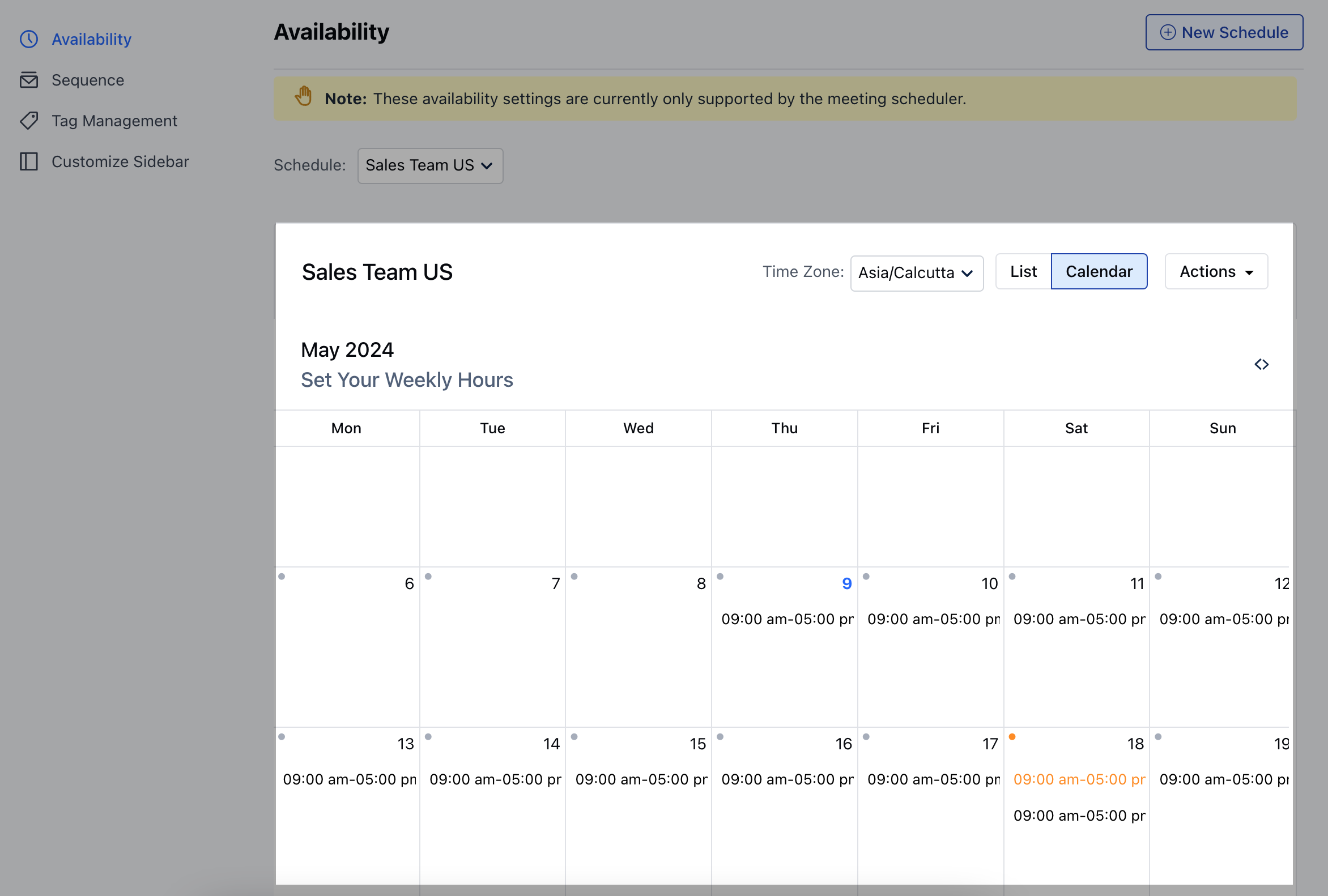
Task: Select date number 14 in the calendar
Action: click(x=551, y=744)
